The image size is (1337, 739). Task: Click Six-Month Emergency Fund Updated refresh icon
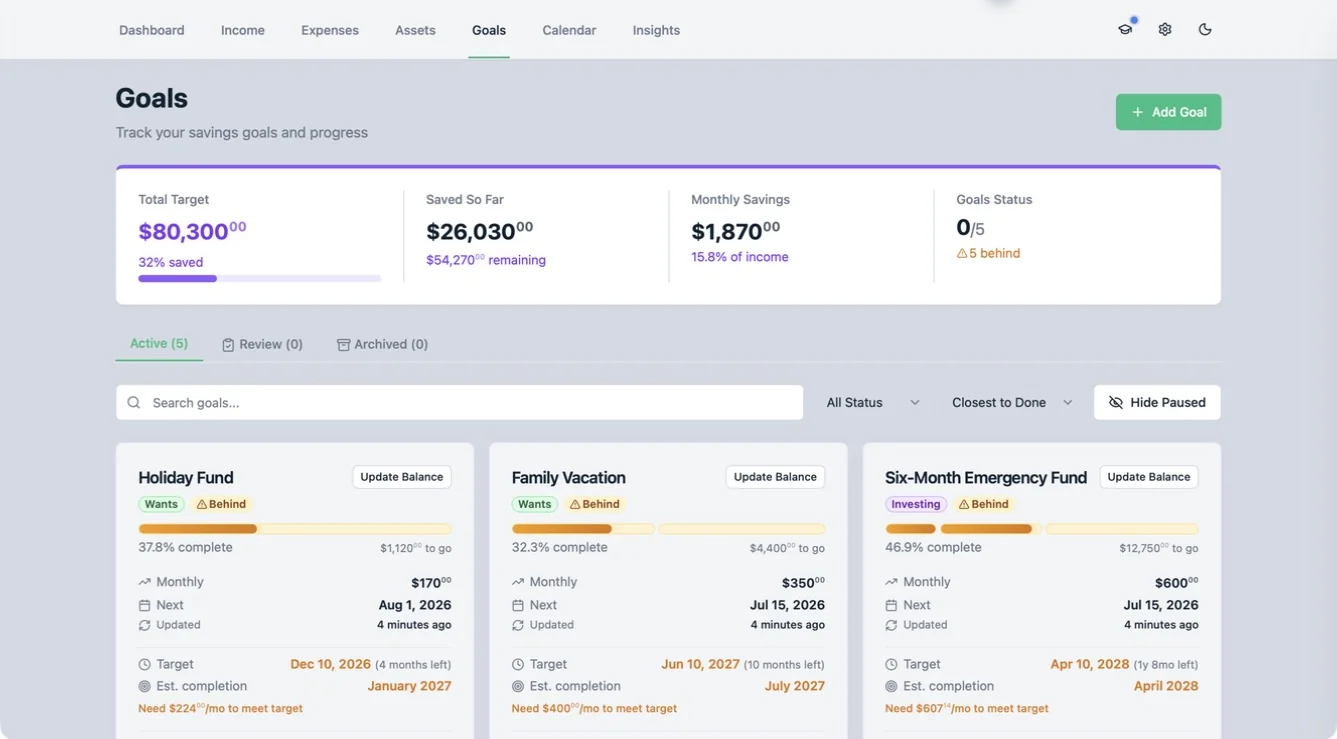point(892,625)
